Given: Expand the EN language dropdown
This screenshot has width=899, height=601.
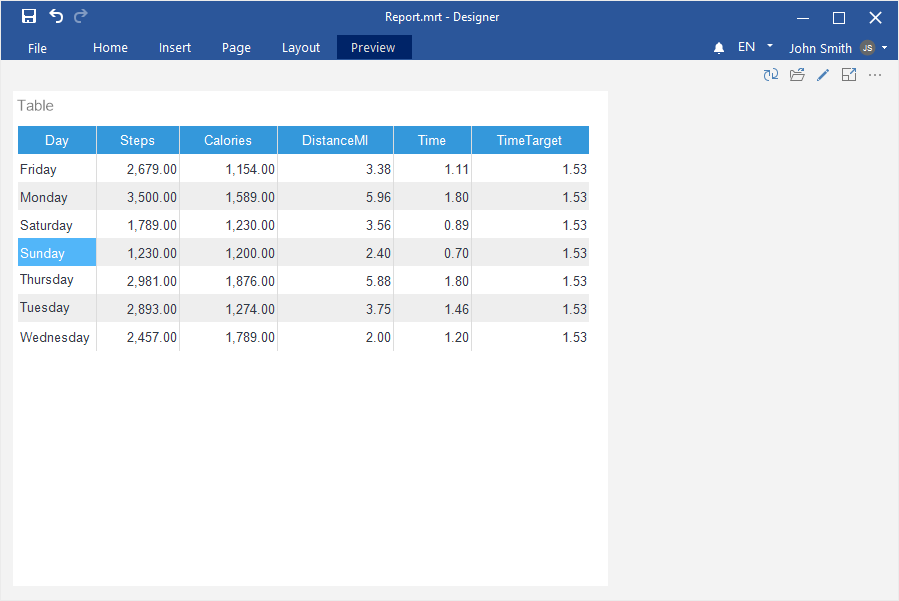Looking at the screenshot, I should [x=770, y=46].
